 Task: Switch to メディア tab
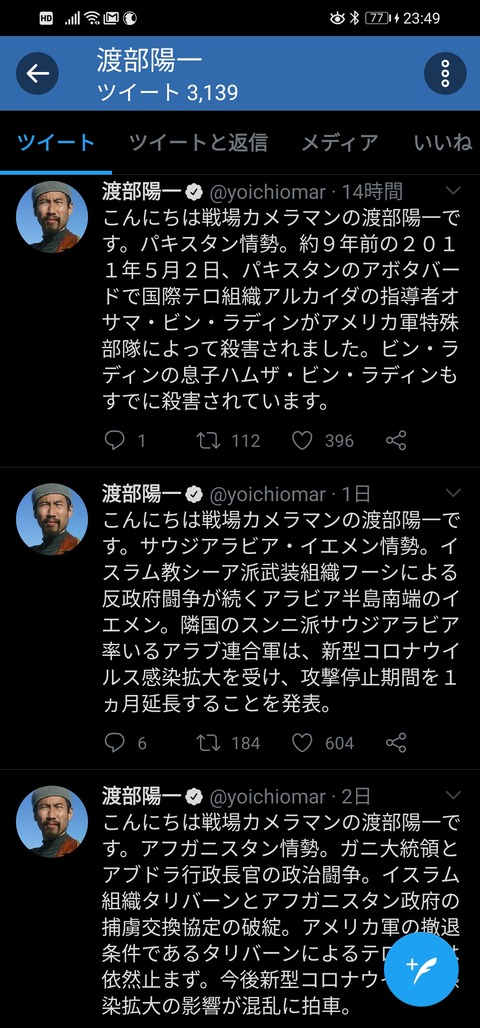pyautogui.click(x=340, y=142)
